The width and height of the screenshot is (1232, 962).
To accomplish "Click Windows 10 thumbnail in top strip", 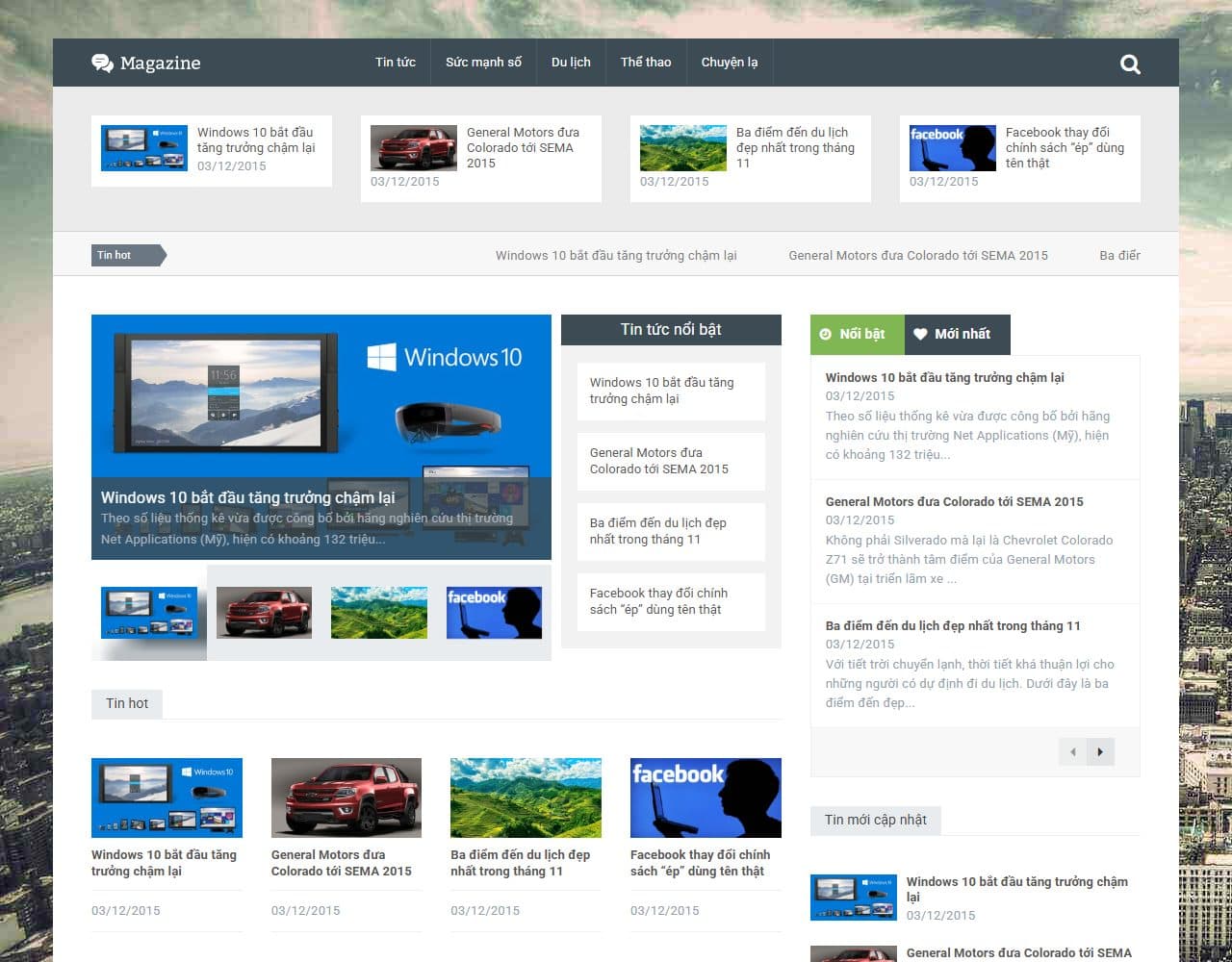I will click(144, 148).
